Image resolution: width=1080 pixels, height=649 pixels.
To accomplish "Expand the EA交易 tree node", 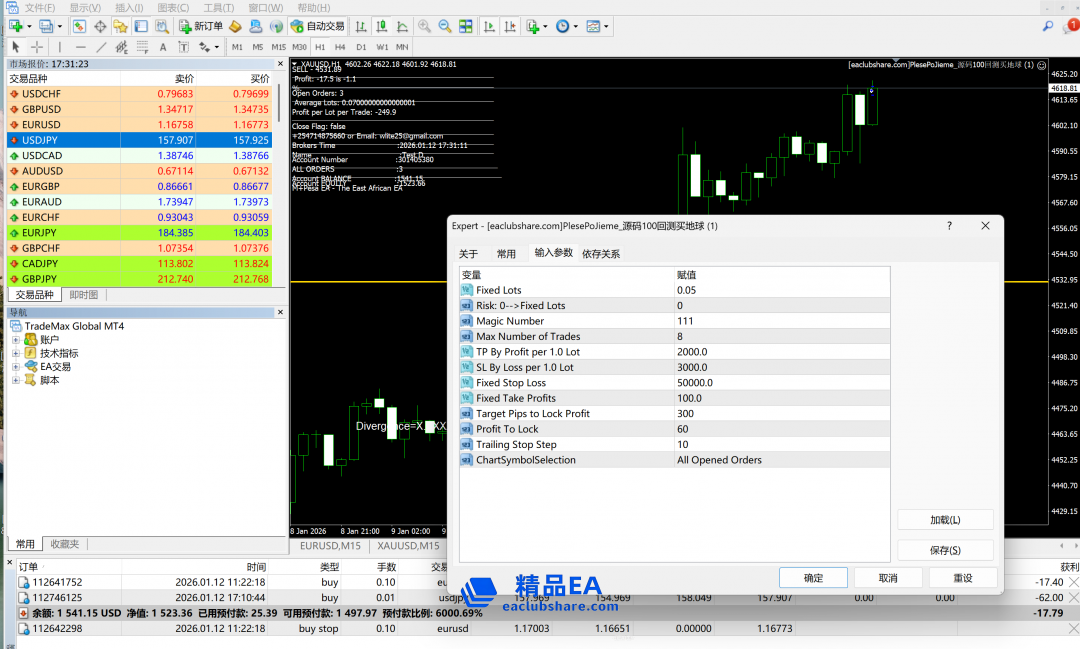I will coord(16,367).
